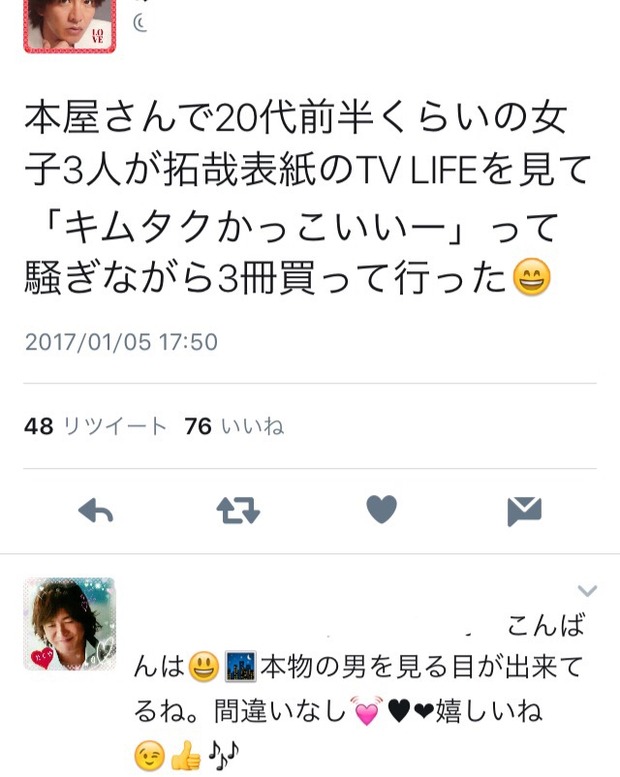View the 48 retweets list
Screen dimensions: 620x777
pos(95,426)
